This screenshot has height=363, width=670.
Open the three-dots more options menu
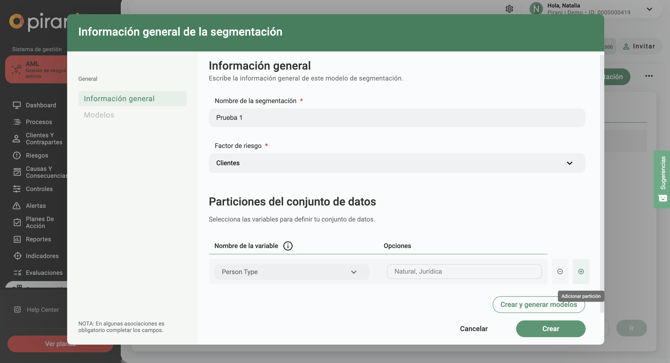(649, 76)
